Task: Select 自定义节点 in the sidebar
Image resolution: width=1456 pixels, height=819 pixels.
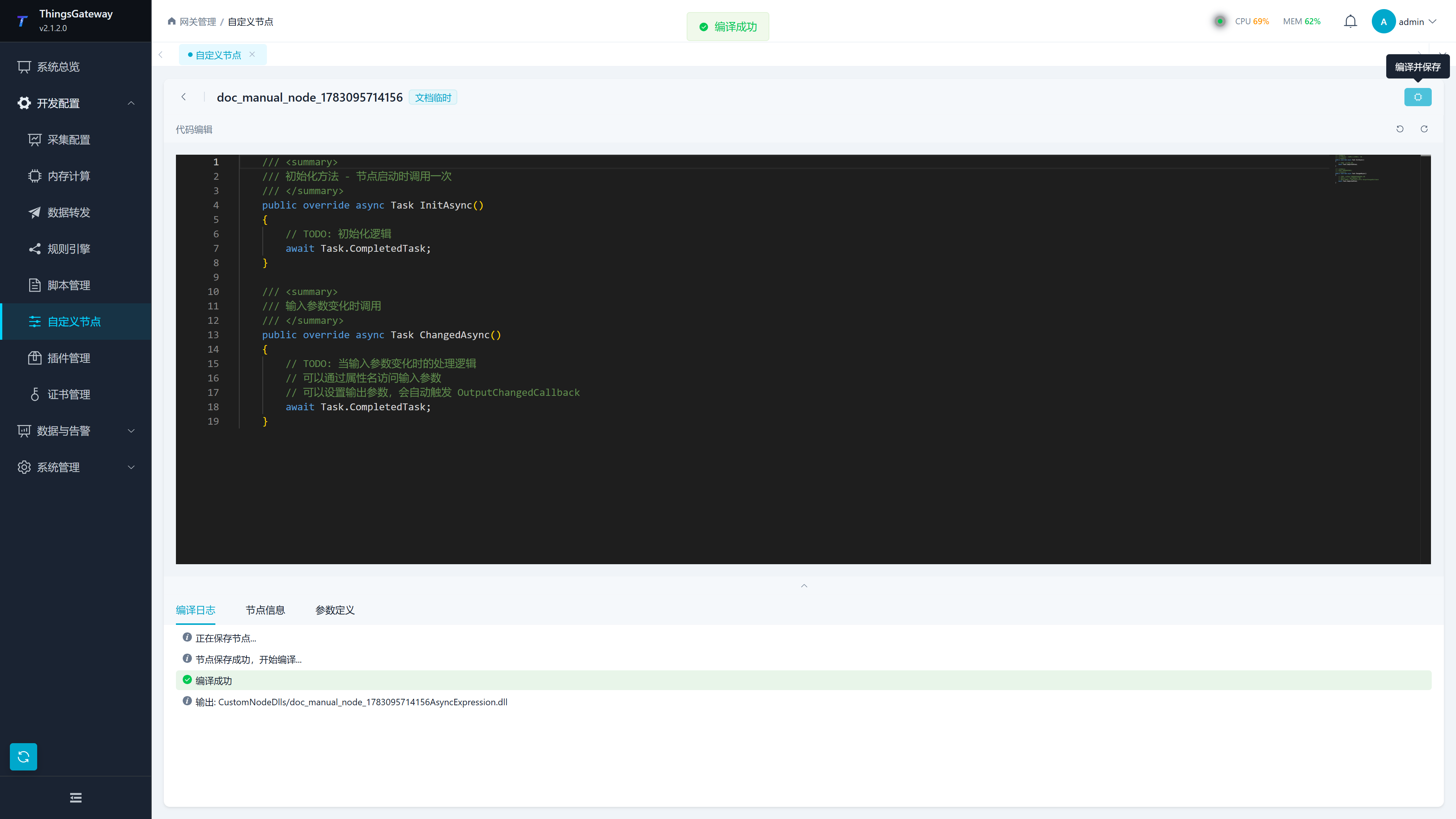Action: click(76, 322)
